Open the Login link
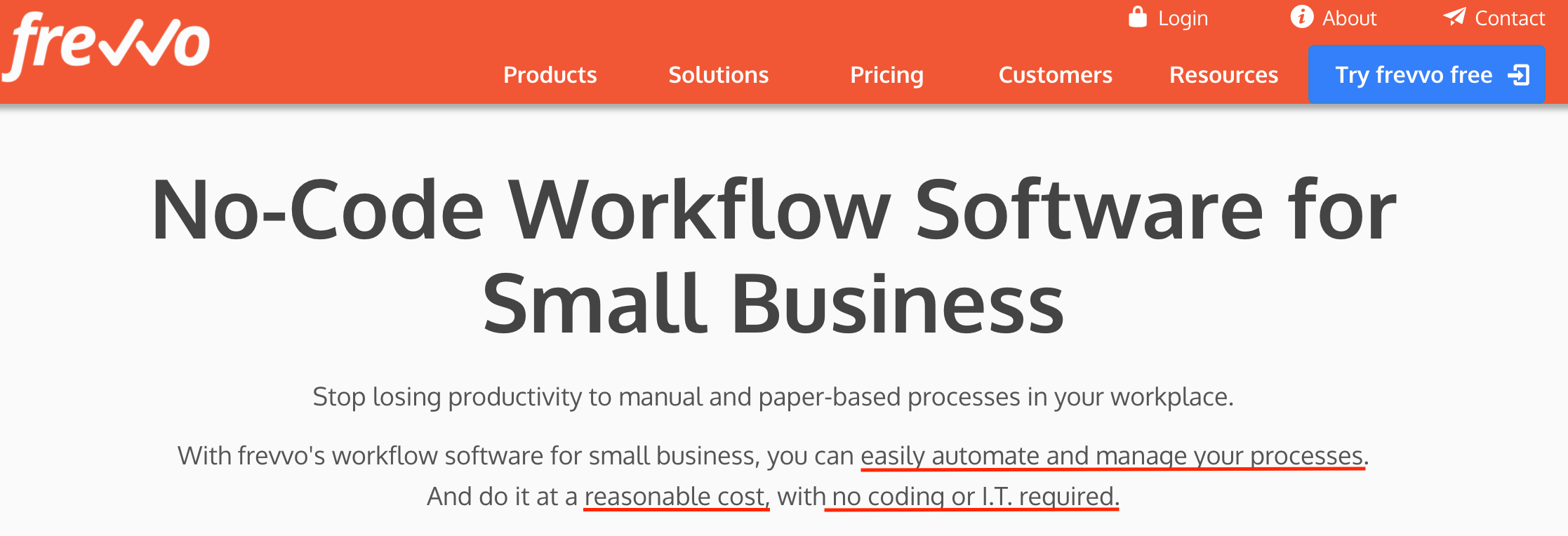1568x536 pixels. (1183, 18)
